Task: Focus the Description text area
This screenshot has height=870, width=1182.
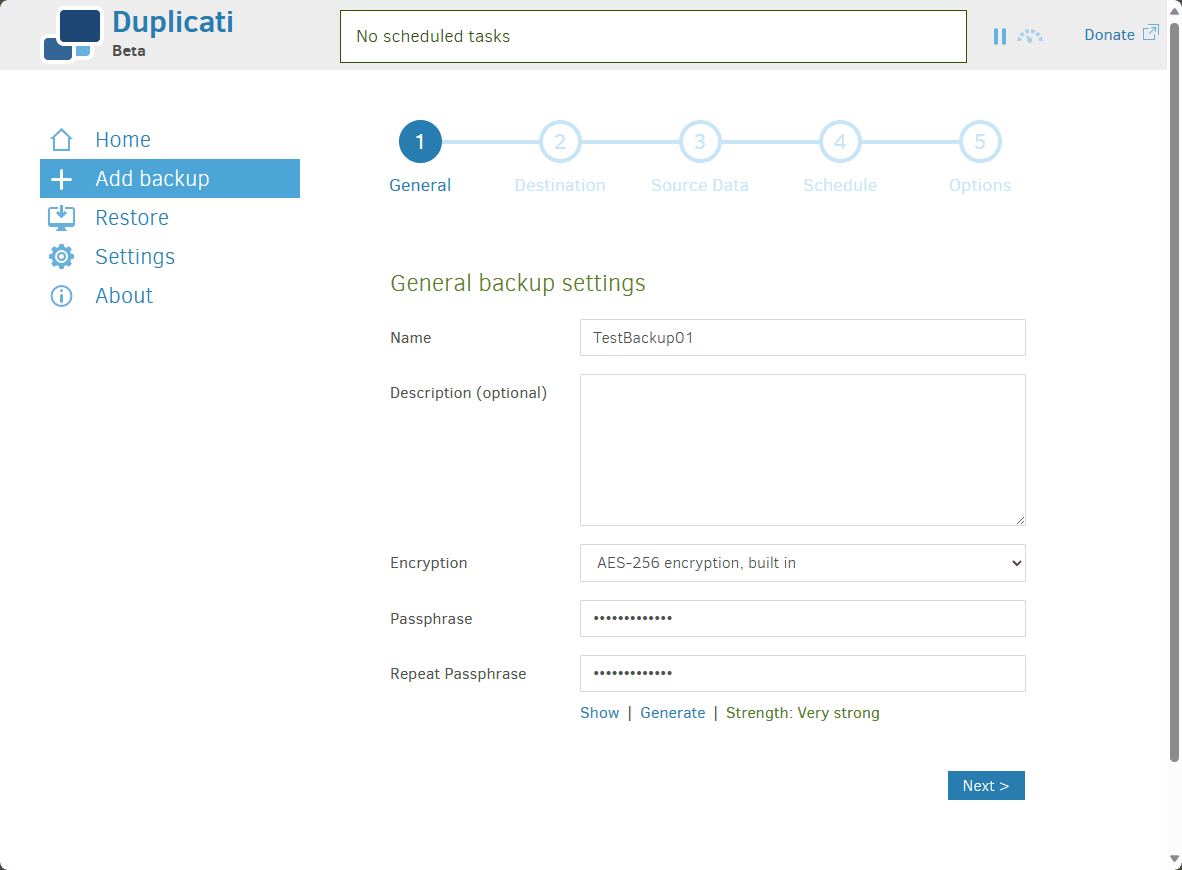Action: pyautogui.click(x=802, y=450)
